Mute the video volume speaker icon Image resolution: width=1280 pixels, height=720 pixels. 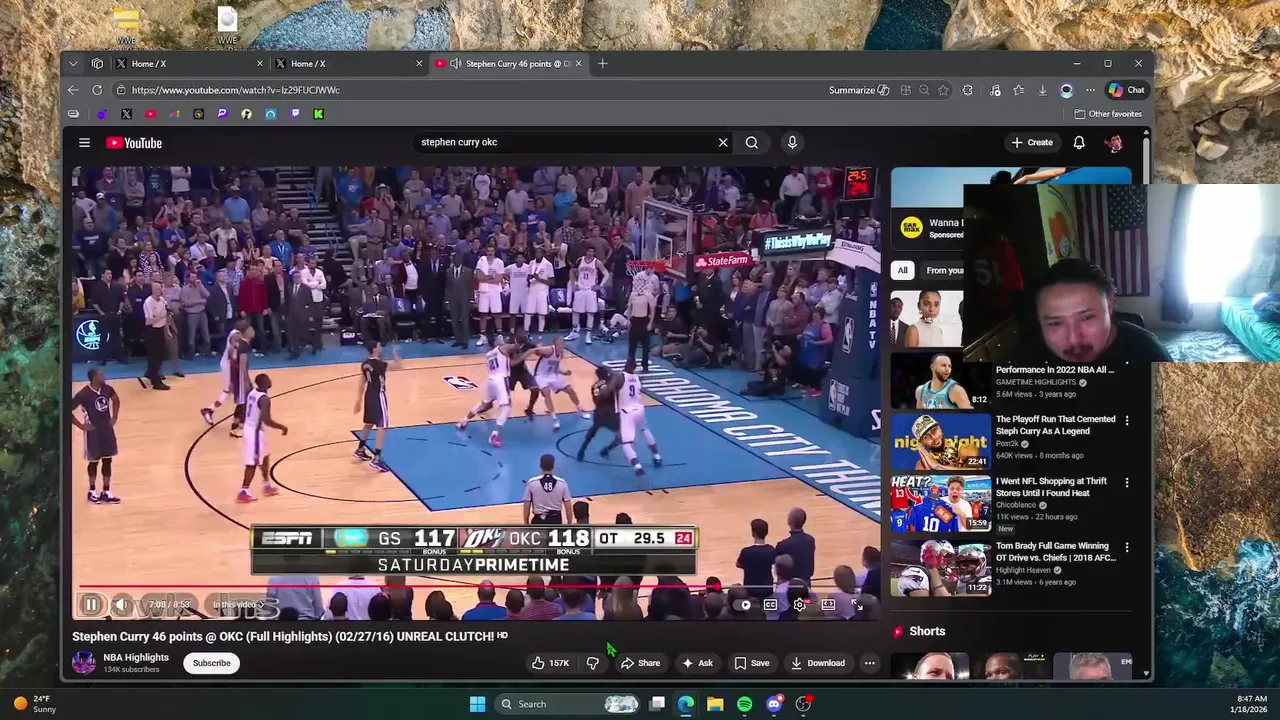pyautogui.click(x=121, y=604)
